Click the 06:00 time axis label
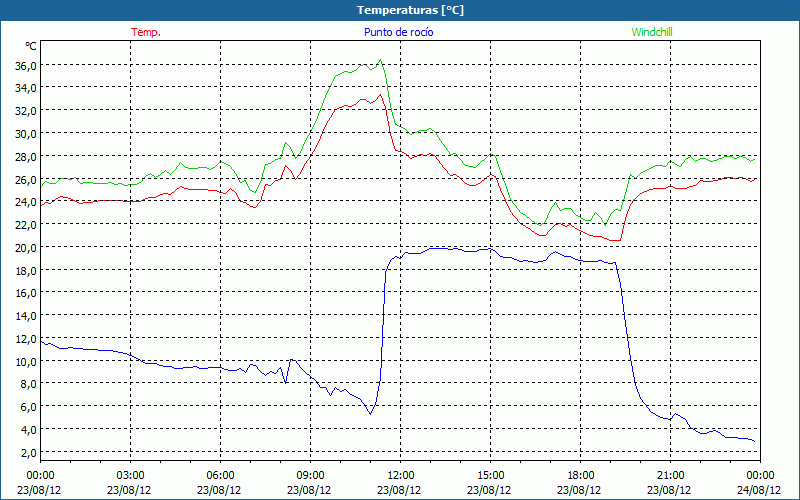800x500 pixels. coord(220,475)
